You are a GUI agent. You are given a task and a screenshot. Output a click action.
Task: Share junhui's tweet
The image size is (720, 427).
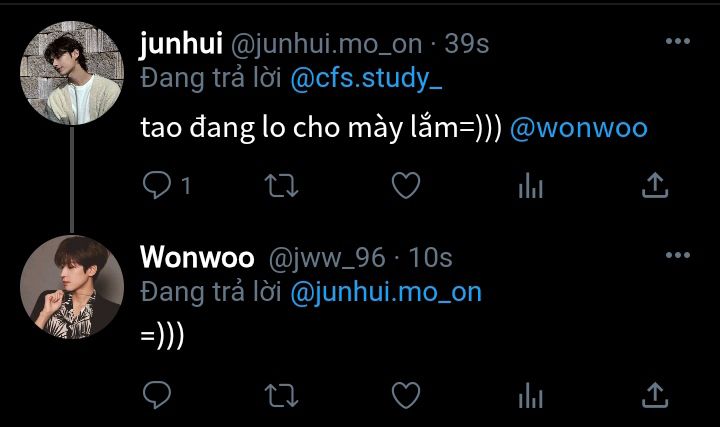point(655,185)
